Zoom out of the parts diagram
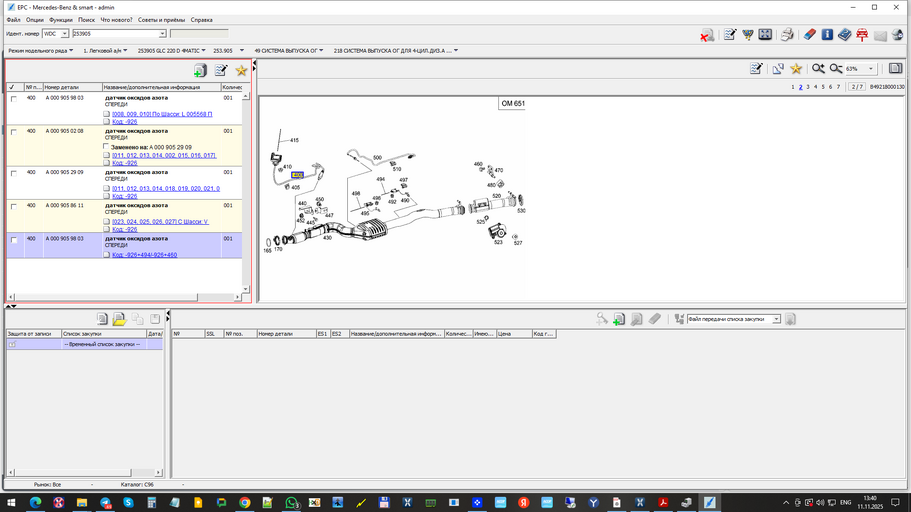This screenshot has height=512, width=911. [x=834, y=69]
